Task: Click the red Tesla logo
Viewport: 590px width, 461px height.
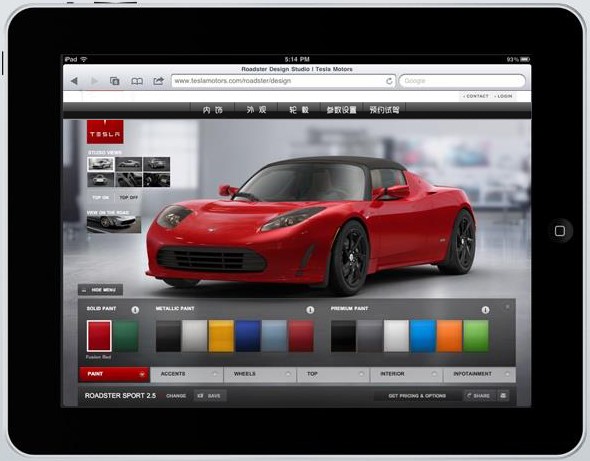Action: pos(105,132)
